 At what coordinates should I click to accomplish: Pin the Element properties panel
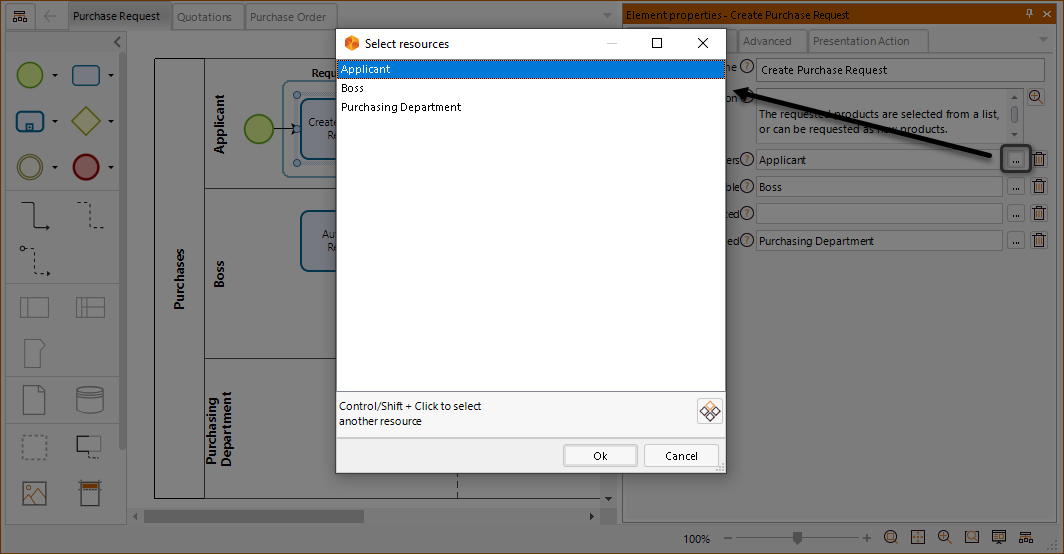tap(1030, 14)
